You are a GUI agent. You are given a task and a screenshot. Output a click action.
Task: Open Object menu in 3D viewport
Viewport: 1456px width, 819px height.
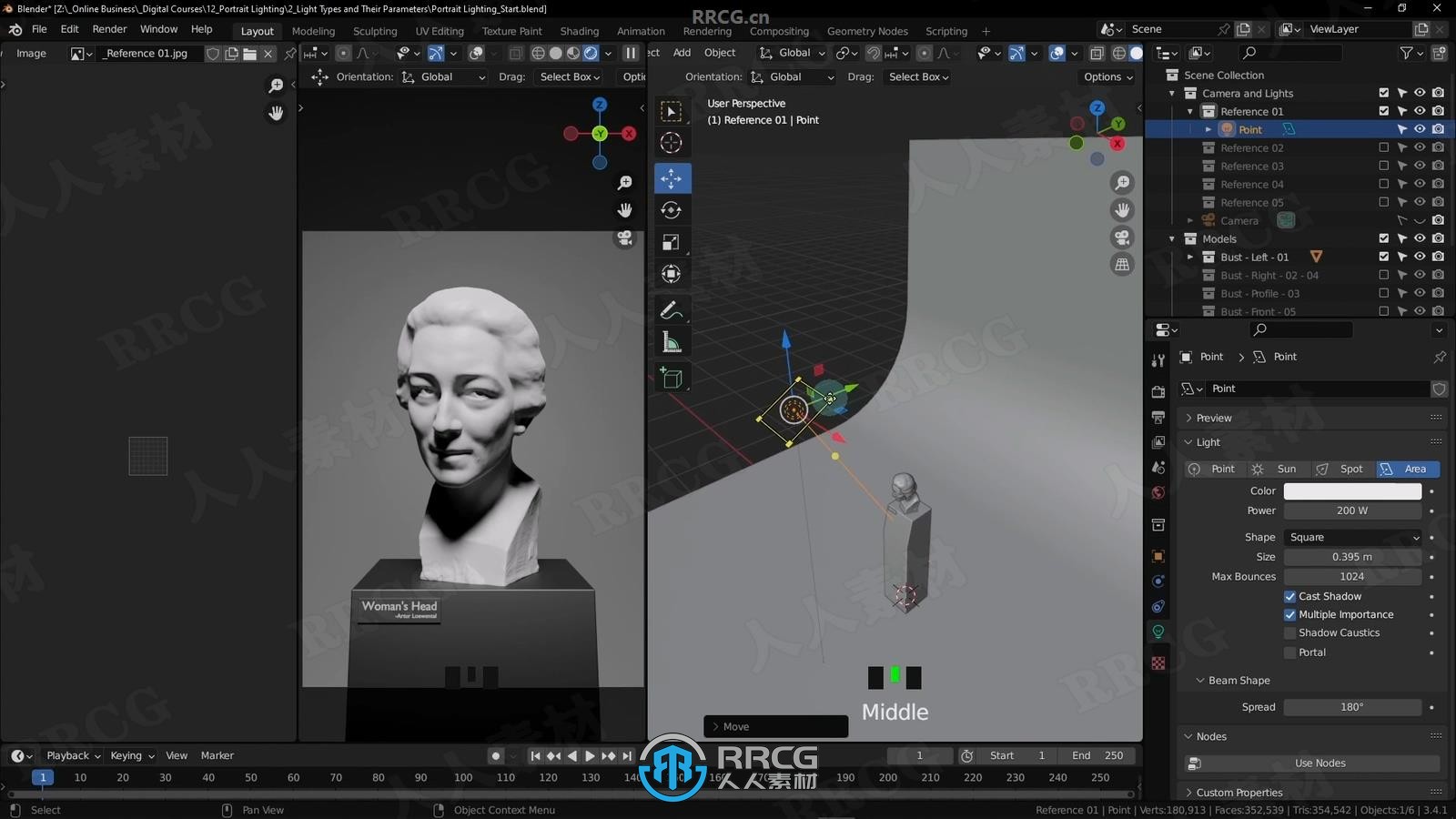pyautogui.click(x=720, y=53)
